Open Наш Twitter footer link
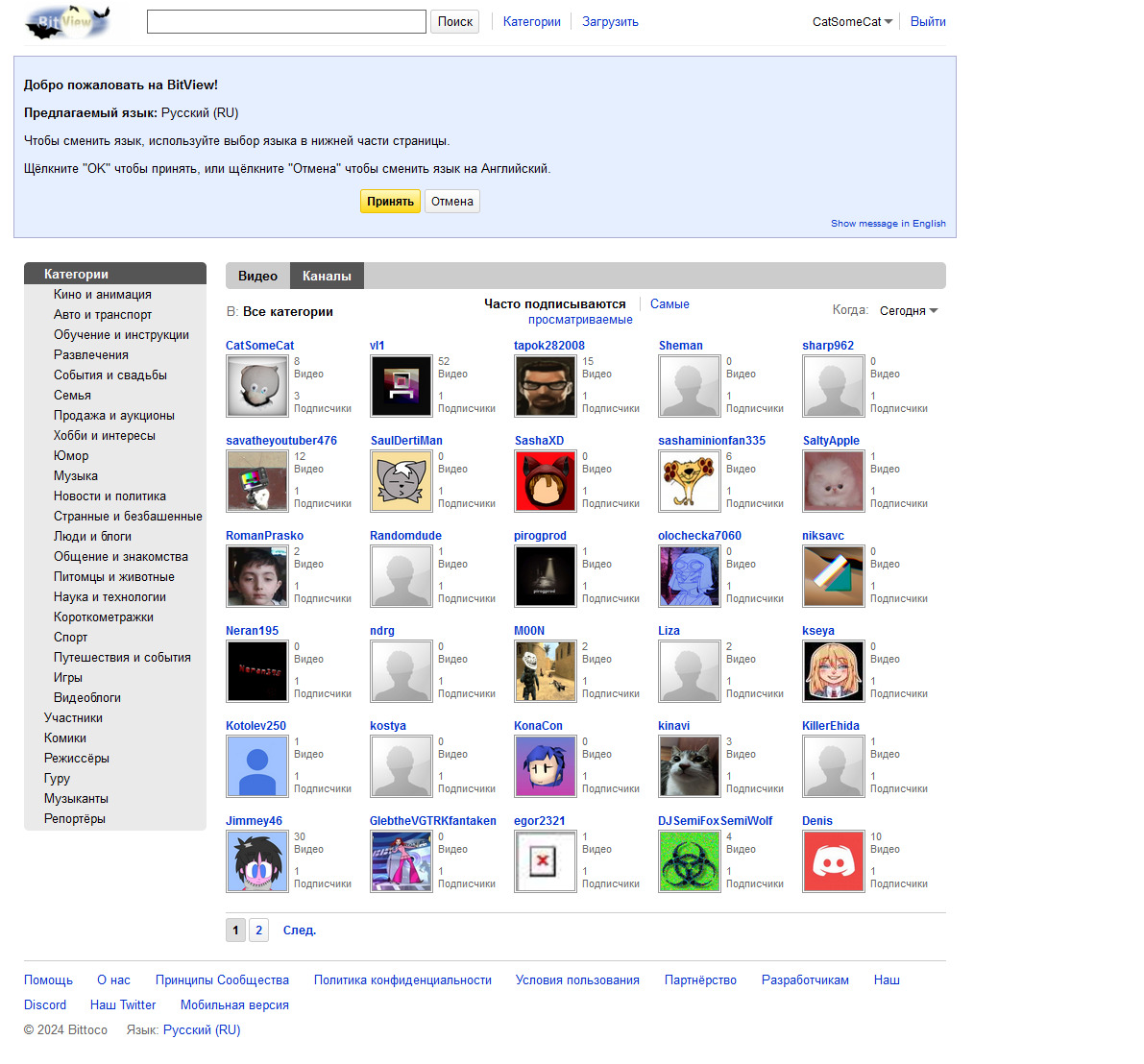Image resolution: width=1144 pixels, height=1064 pixels. click(x=123, y=1004)
